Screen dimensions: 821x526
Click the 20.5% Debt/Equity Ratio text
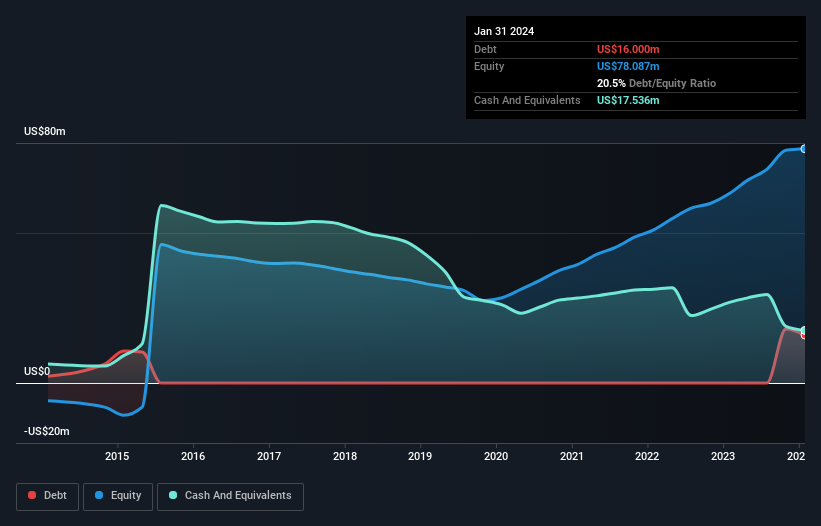[656, 83]
